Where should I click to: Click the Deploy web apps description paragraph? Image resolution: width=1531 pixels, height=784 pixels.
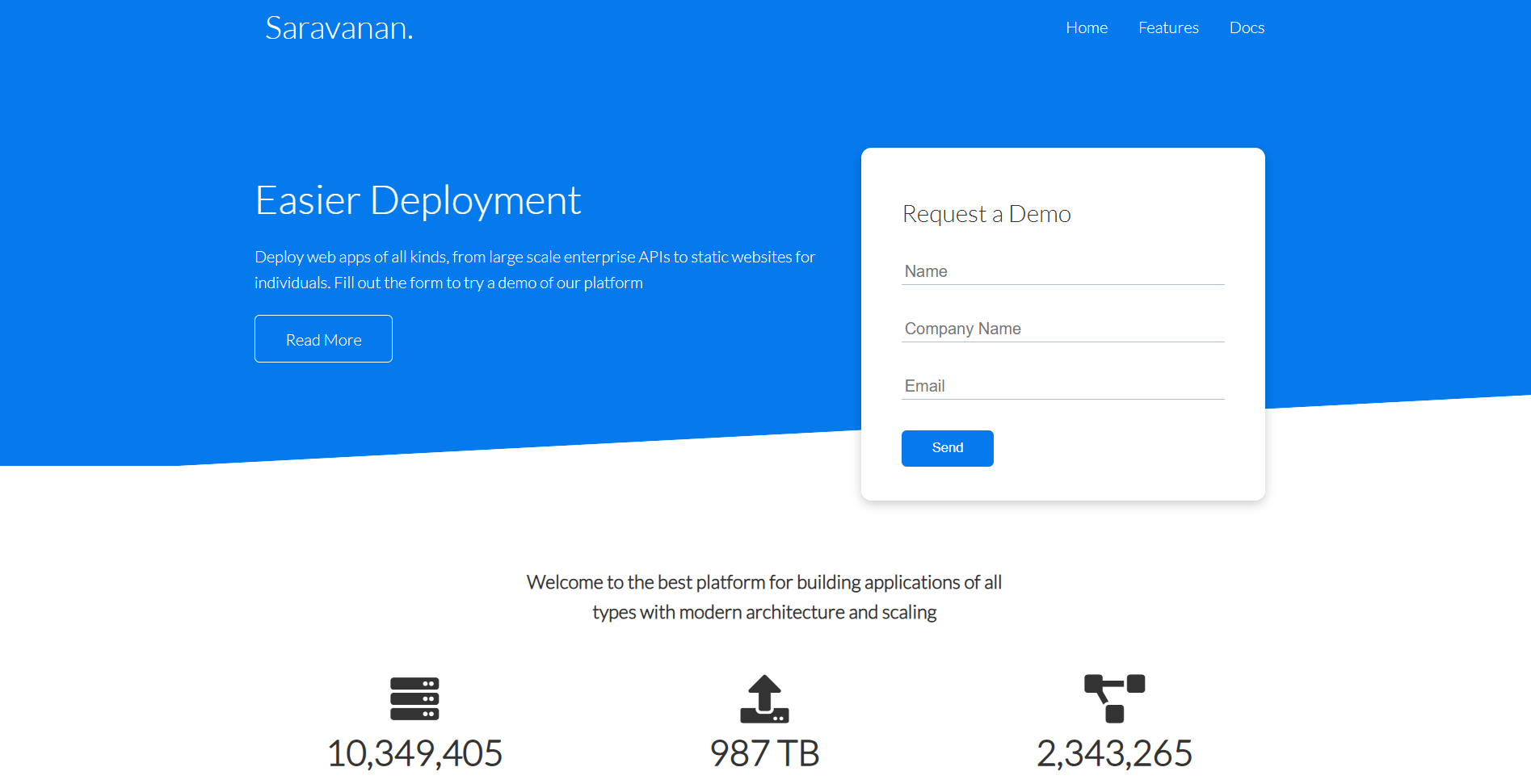click(535, 270)
